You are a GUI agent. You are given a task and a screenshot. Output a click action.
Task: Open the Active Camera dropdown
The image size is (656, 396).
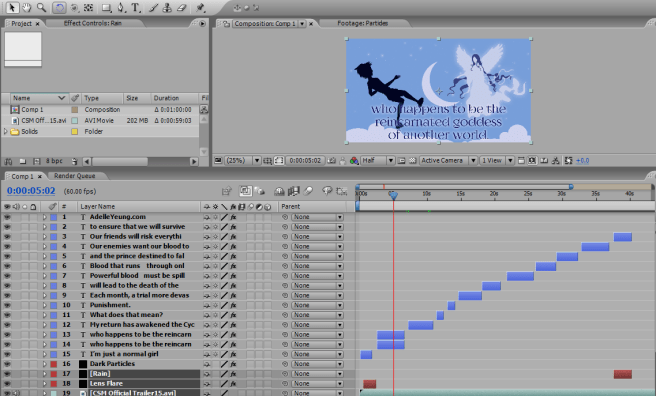pos(448,161)
